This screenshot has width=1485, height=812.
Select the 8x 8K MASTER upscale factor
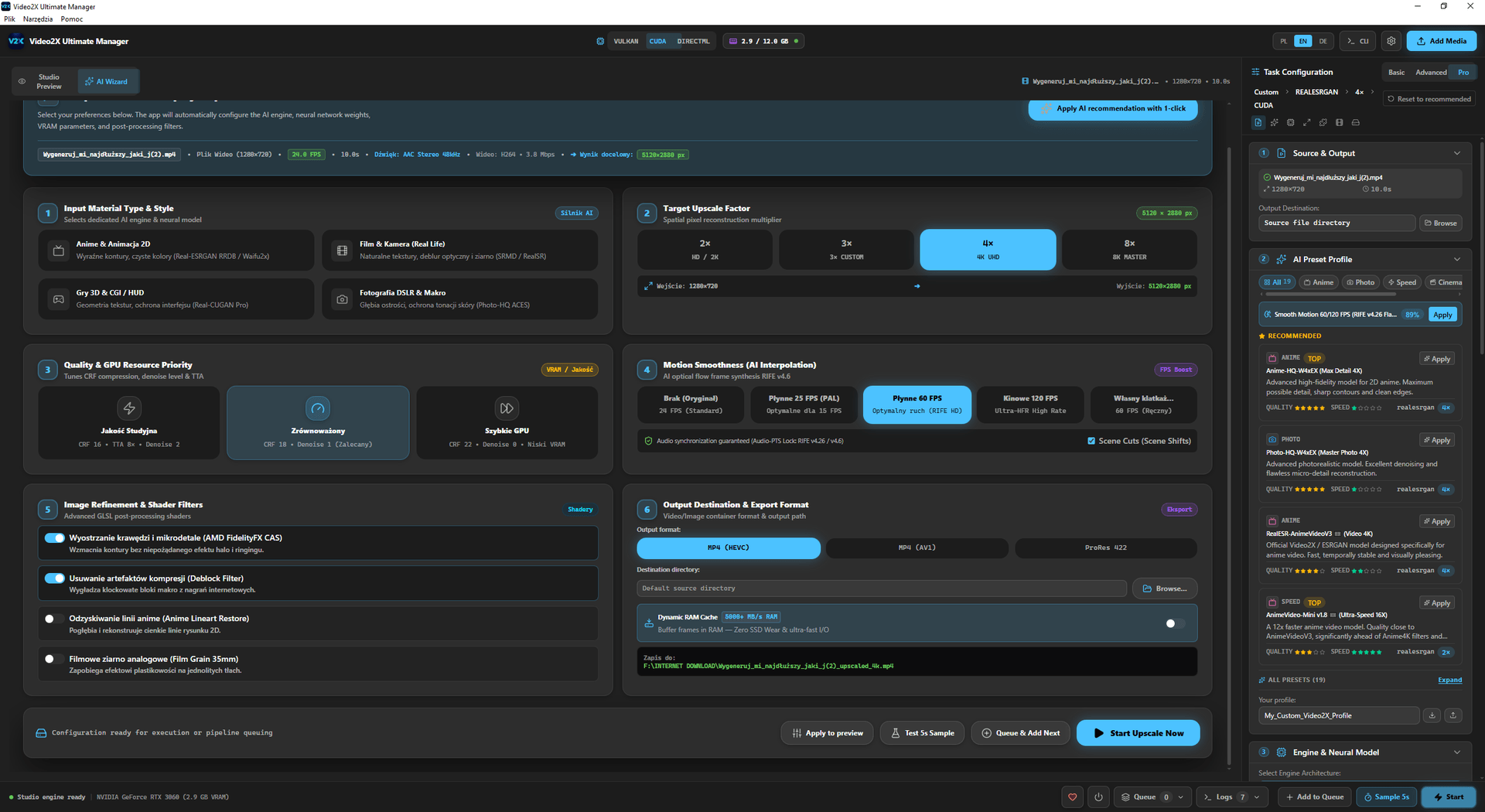click(1129, 249)
